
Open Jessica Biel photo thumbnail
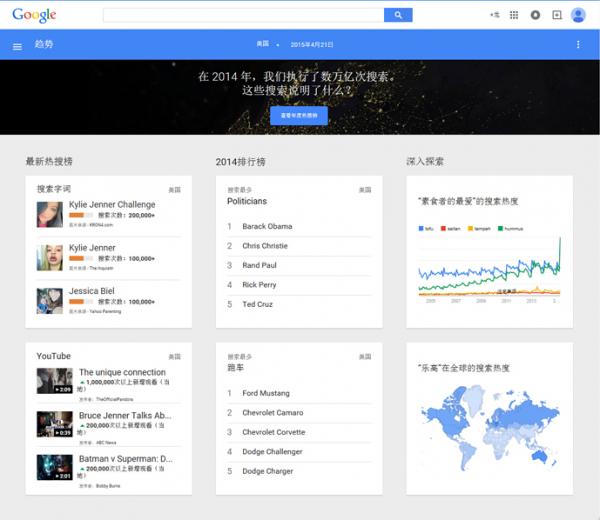(50, 301)
